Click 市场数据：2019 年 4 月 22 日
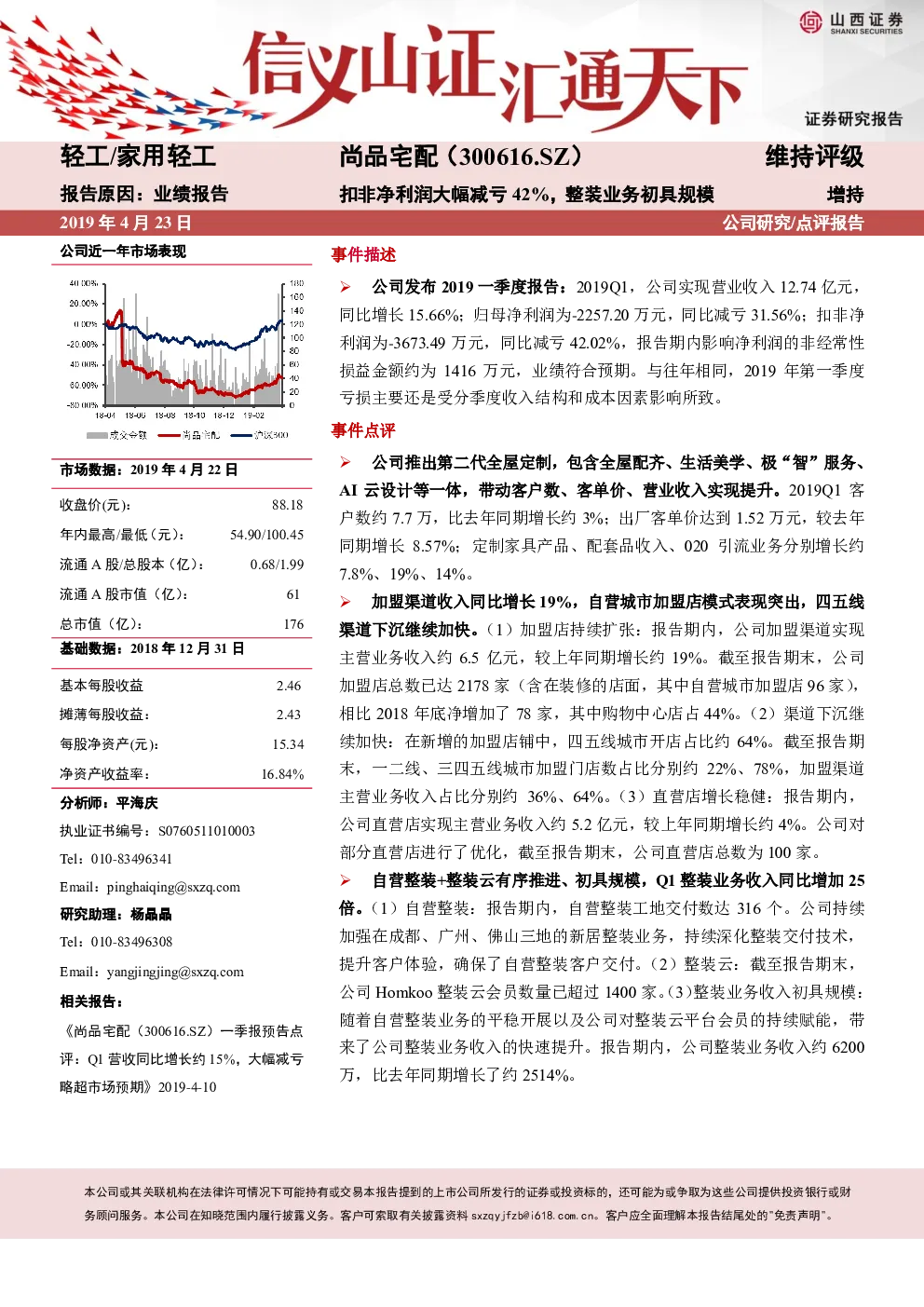Screen dimensions: 924x1307 coord(149,470)
